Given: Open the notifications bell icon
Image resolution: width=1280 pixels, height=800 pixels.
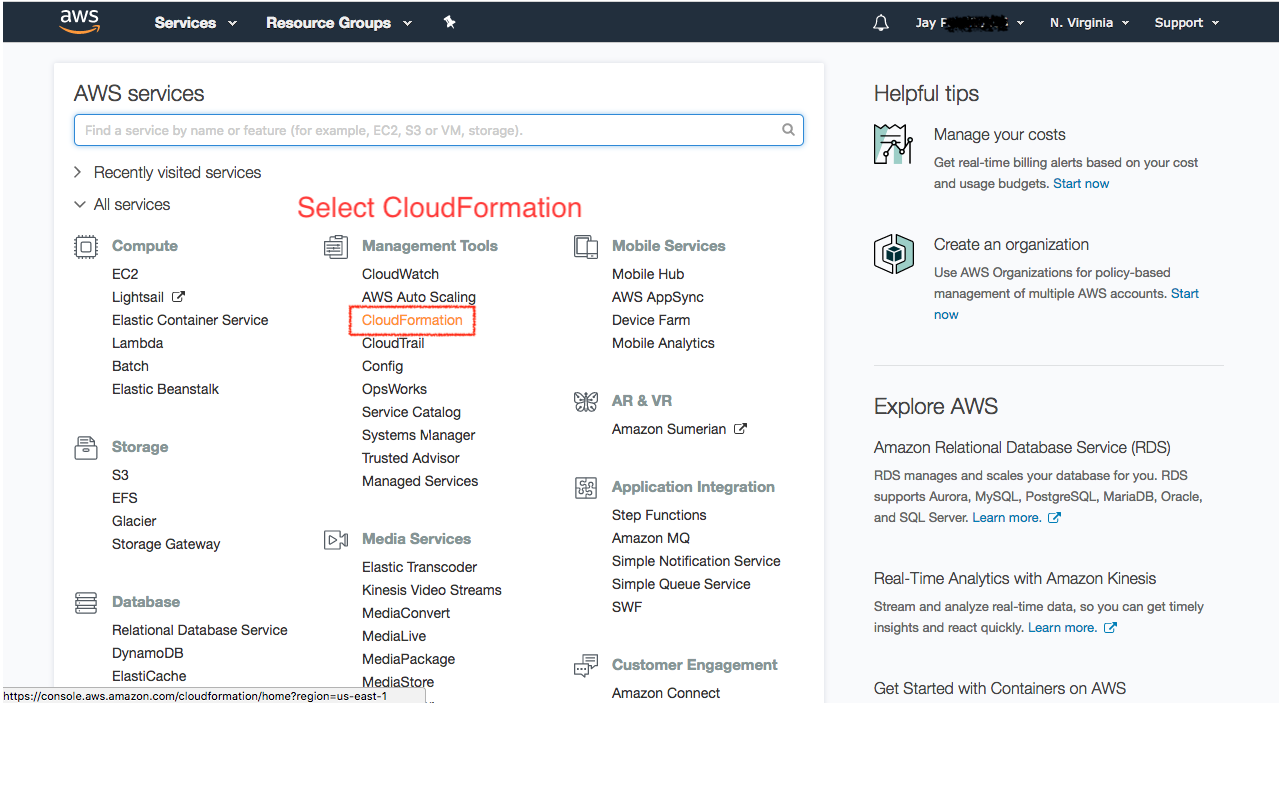Looking at the screenshot, I should pos(881,23).
